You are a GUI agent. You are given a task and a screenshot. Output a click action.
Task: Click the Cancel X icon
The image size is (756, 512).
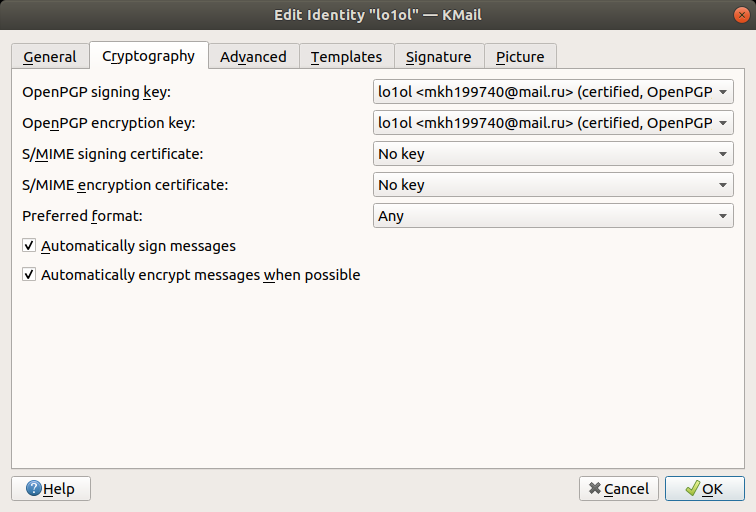pyautogui.click(x=595, y=489)
